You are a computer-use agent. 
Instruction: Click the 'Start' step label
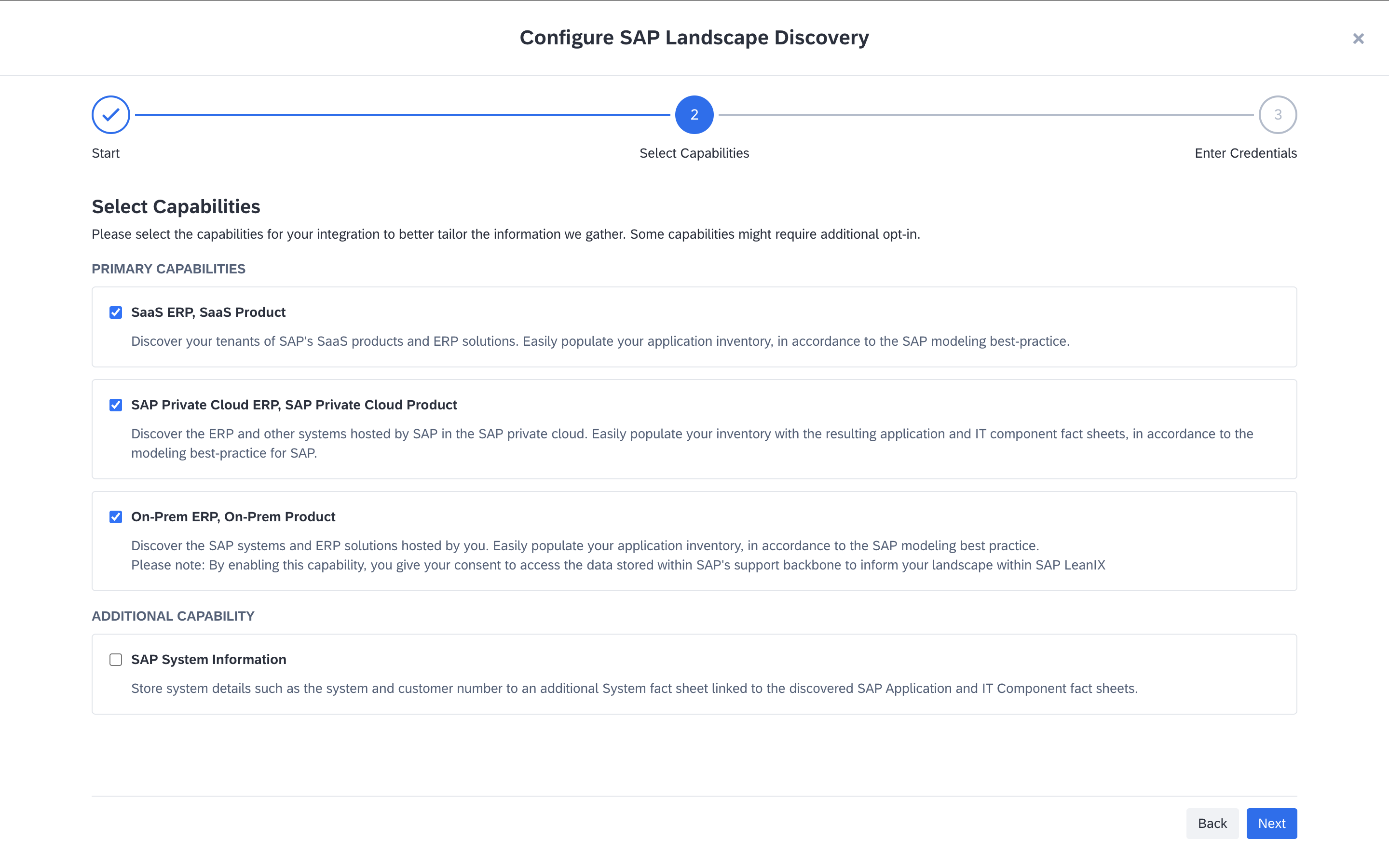click(x=106, y=153)
